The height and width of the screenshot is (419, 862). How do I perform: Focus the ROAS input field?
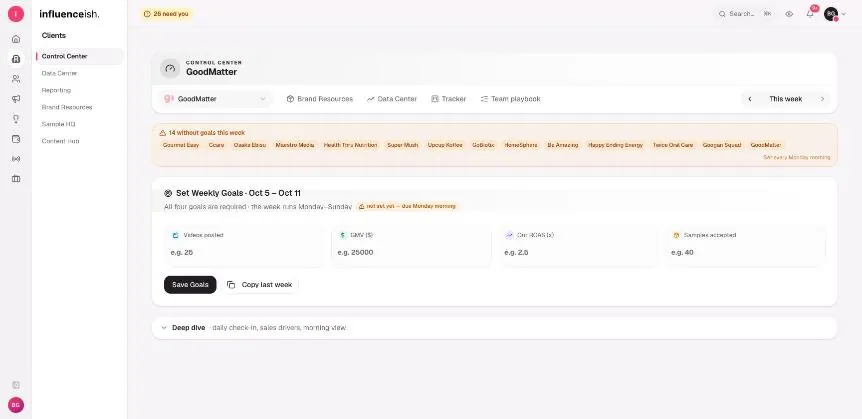(x=578, y=252)
